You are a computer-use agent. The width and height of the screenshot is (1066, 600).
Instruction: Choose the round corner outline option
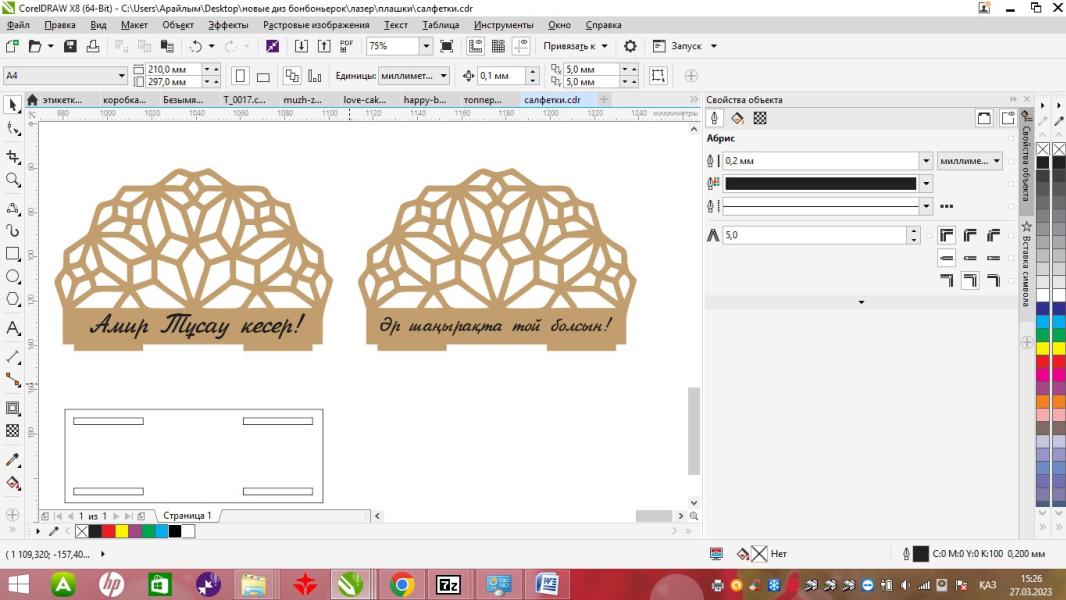tap(970, 235)
